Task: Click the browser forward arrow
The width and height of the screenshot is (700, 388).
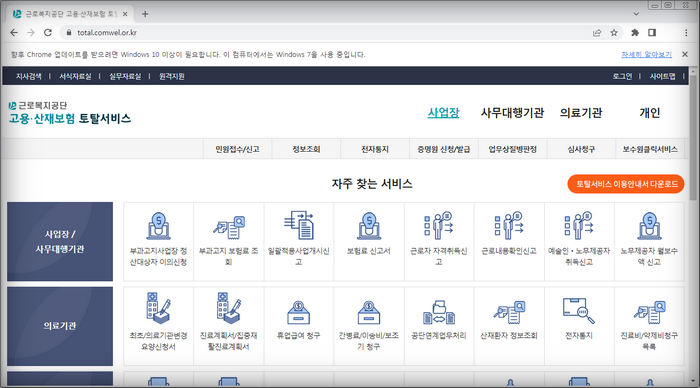Action: pyautogui.click(x=31, y=33)
